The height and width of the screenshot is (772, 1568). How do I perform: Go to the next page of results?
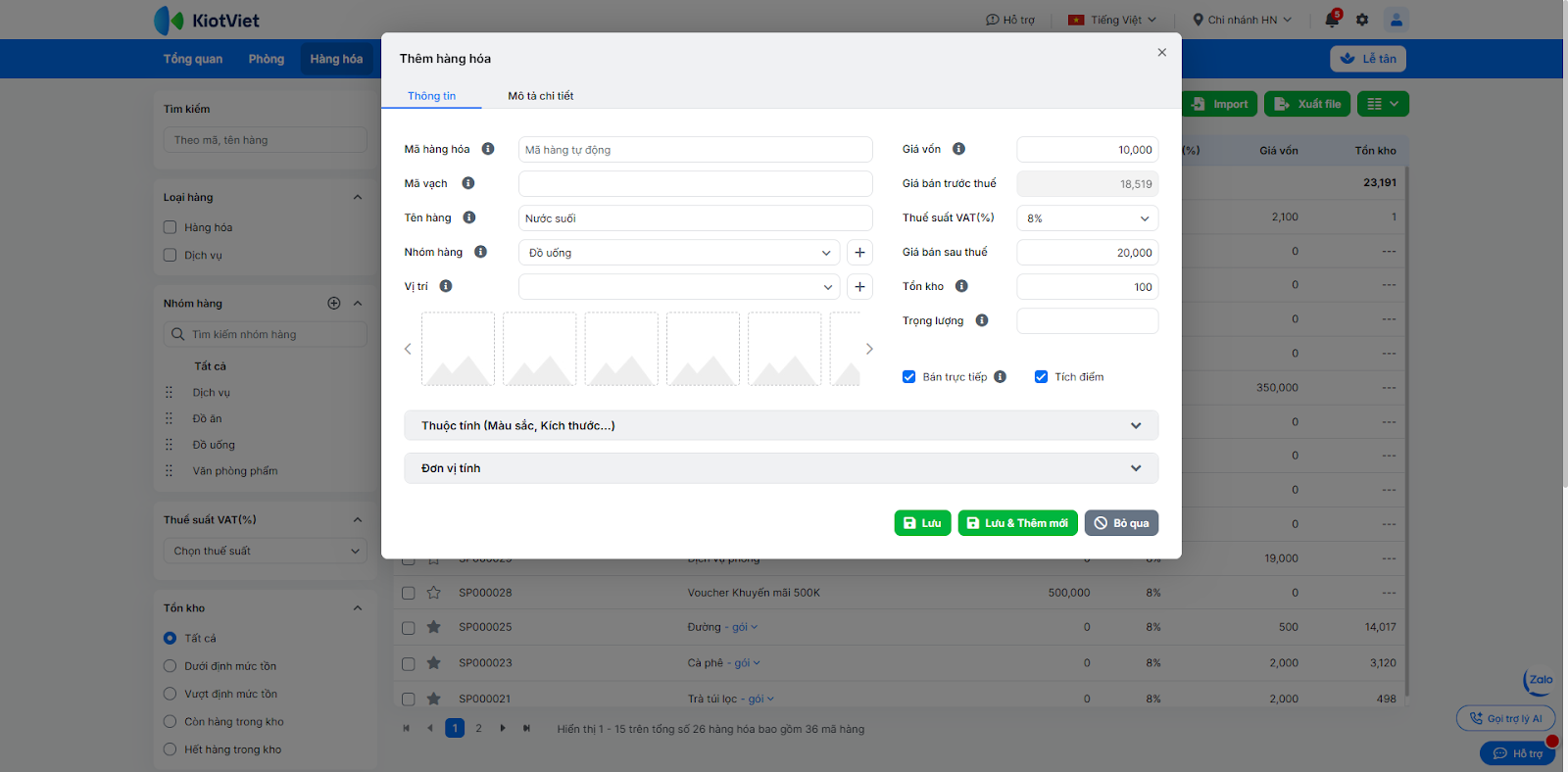click(503, 728)
